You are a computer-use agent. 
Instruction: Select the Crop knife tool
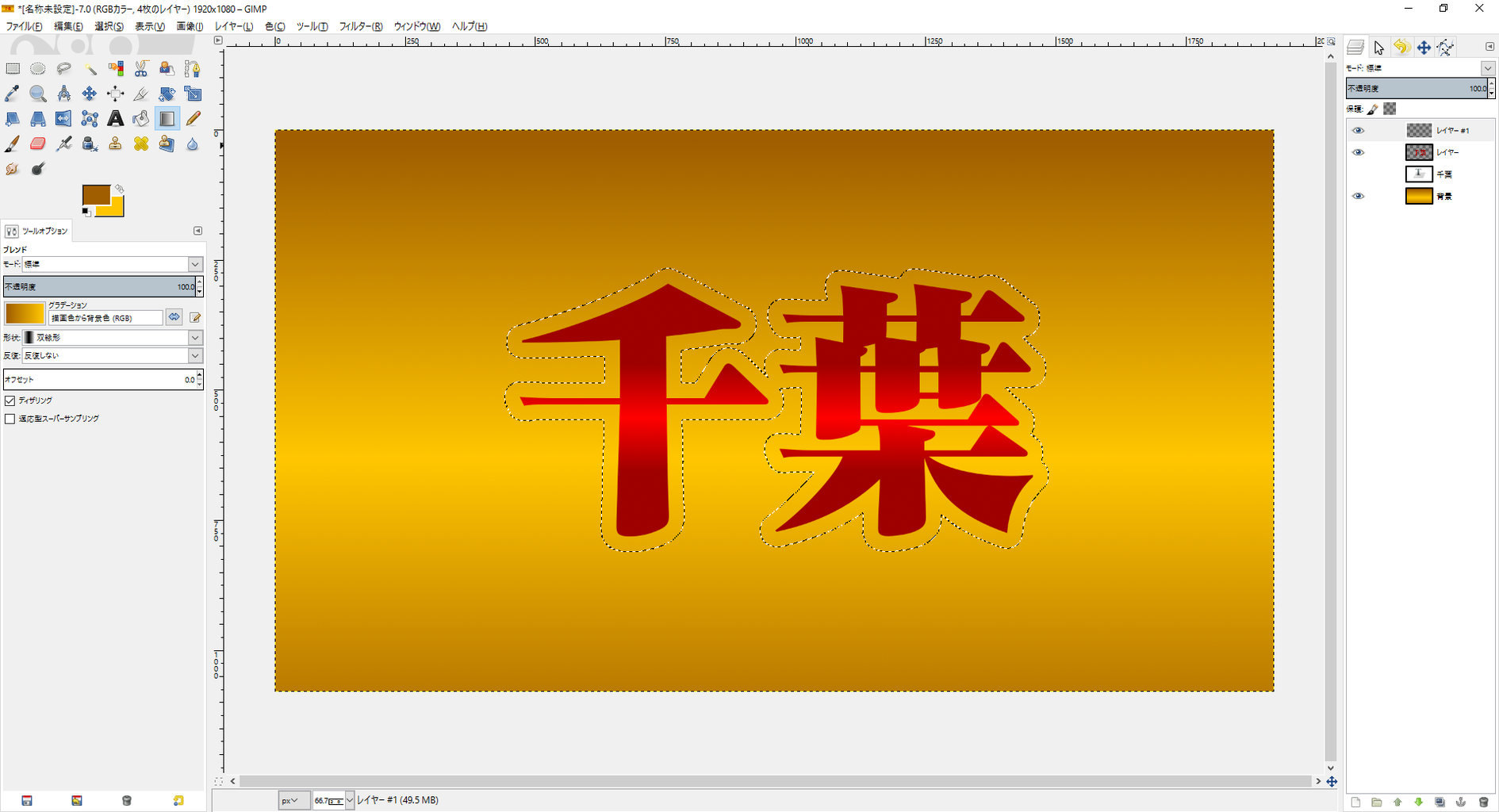141,94
